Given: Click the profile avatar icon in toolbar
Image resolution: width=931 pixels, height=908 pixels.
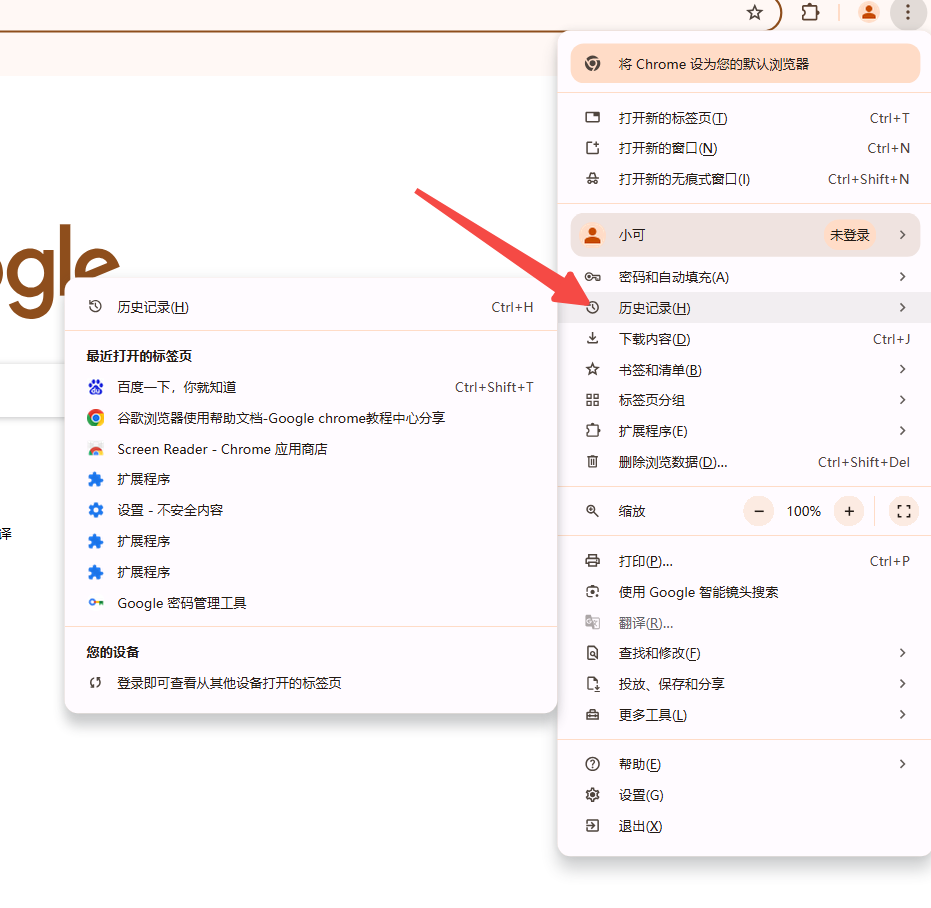Looking at the screenshot, I should coord(868,12).
